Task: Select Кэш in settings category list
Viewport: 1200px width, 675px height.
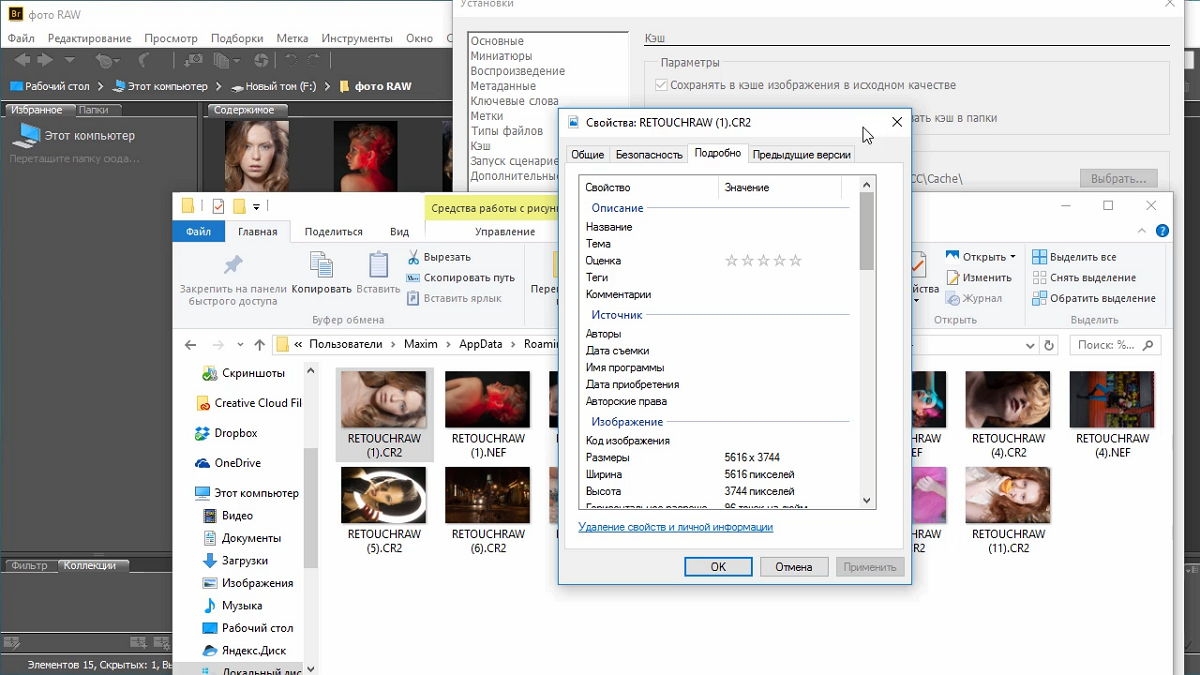Action: tap(481, 146)
